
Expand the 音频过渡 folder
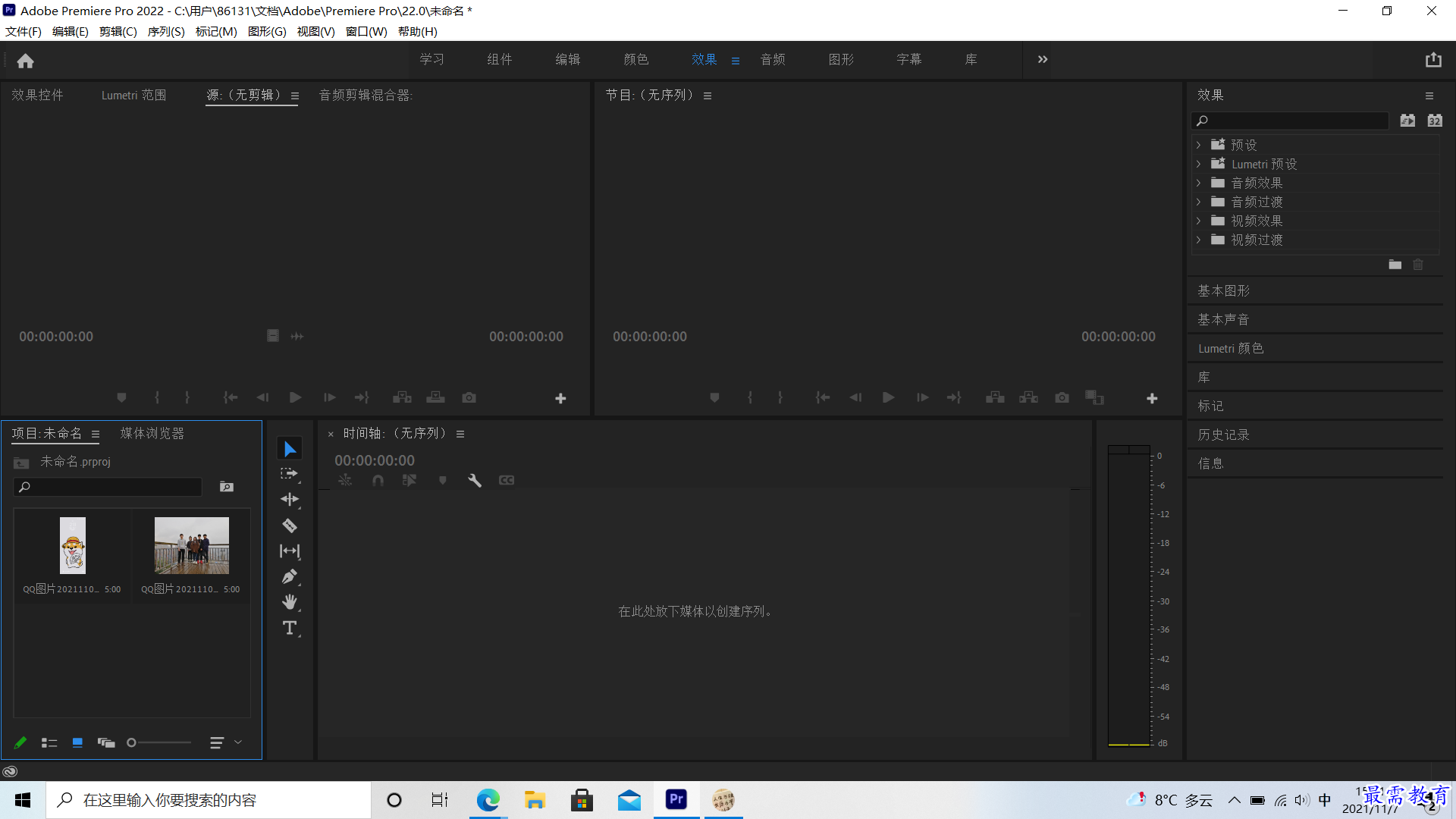pyautogui.click(x=1198, y=202)
